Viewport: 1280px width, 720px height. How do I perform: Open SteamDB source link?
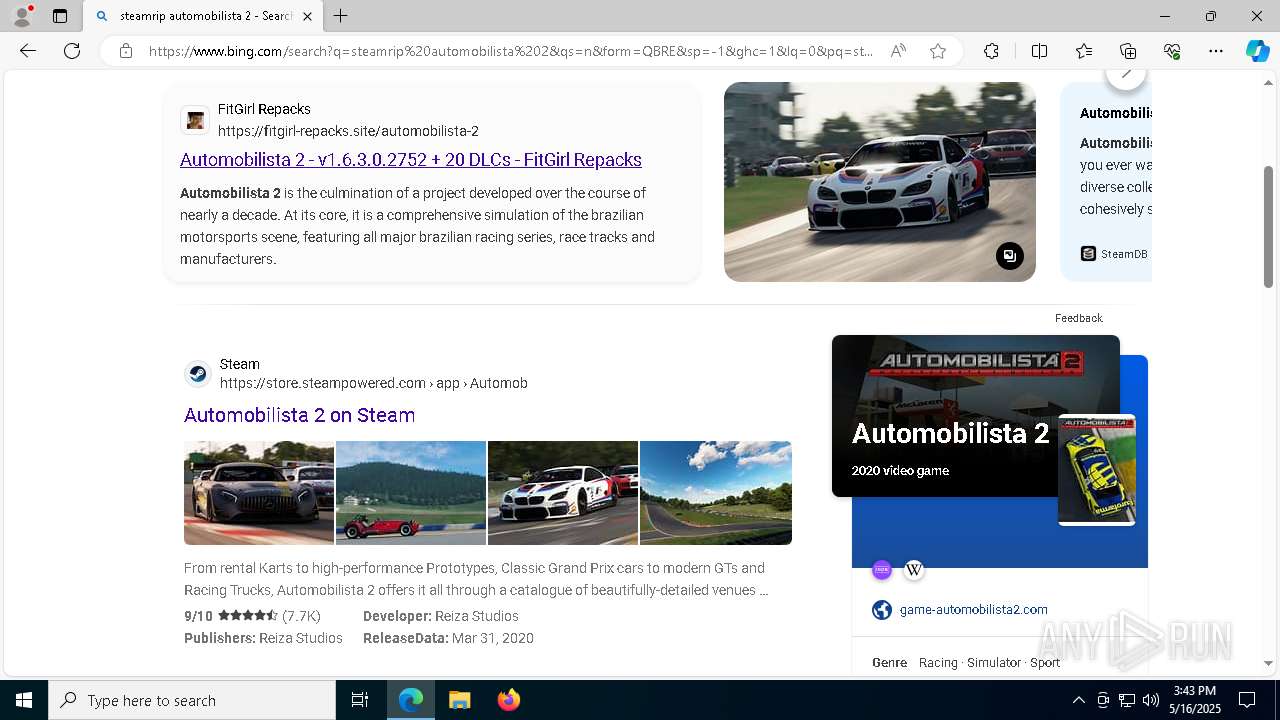[1114, 254]
